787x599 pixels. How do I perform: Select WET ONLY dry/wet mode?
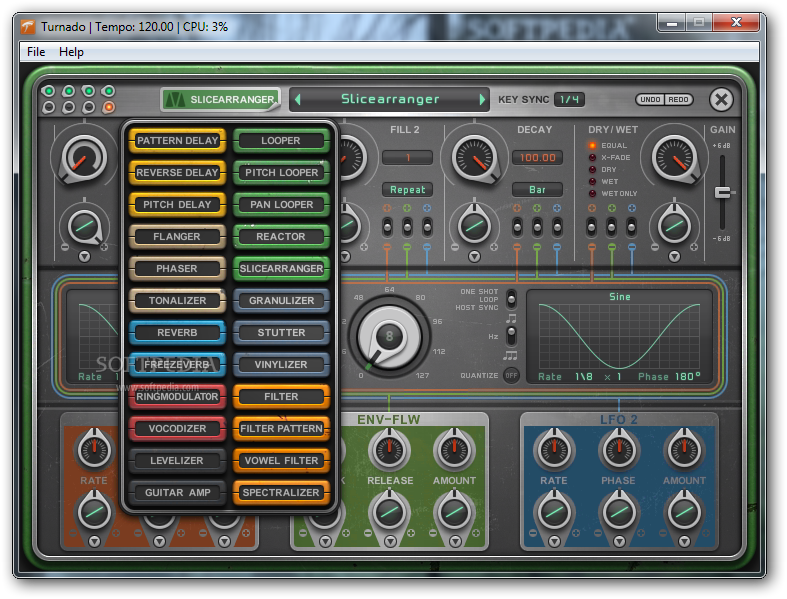(x=613, y=194)
